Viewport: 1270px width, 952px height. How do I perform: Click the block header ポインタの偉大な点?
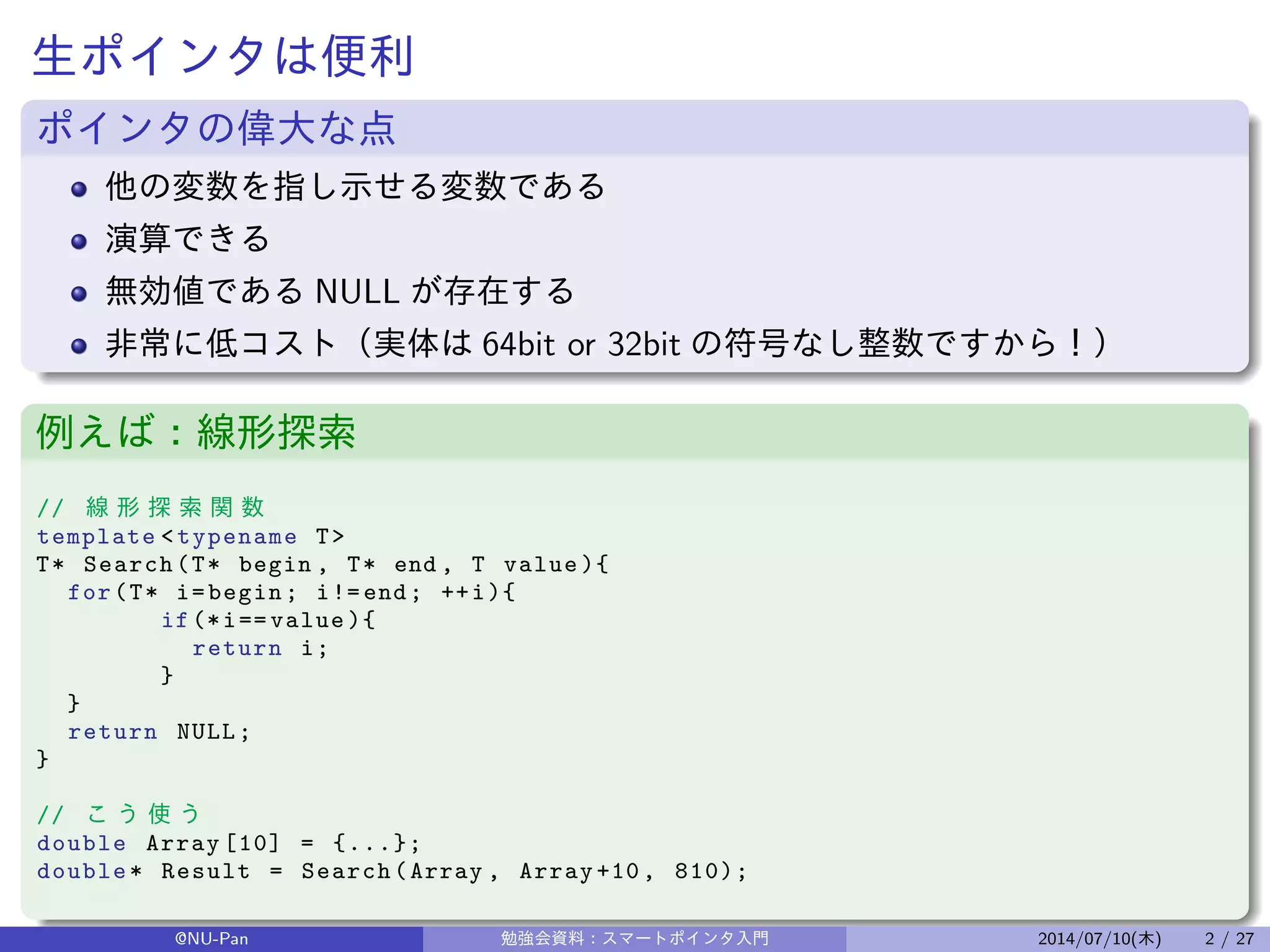(216, 128)
